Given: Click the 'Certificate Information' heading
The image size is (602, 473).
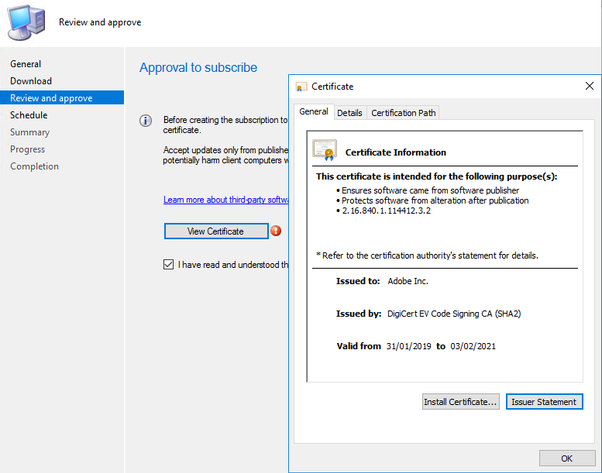Looking at the screenshot, I should (395, 152).
